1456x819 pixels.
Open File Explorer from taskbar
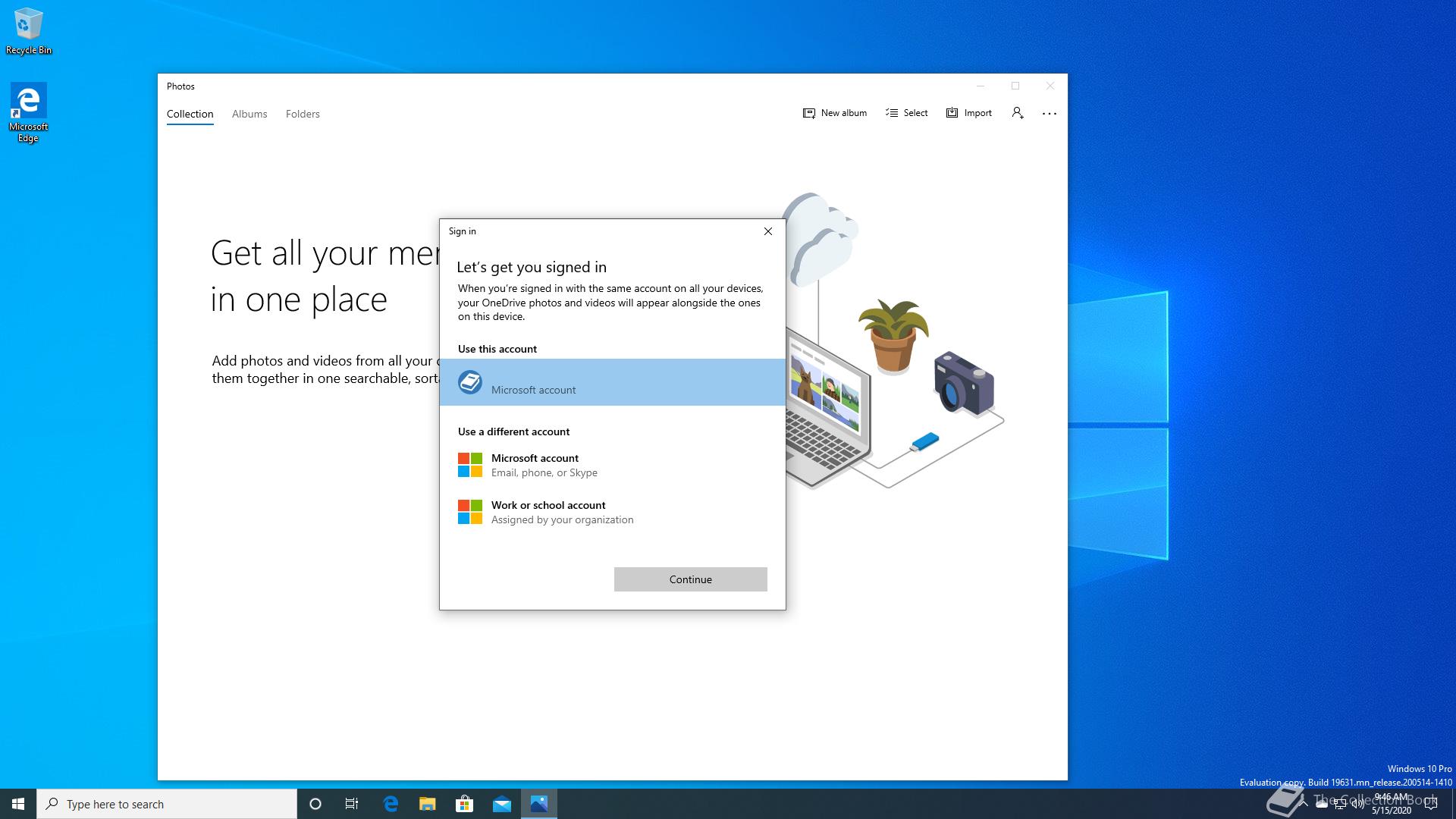[428, 804]
